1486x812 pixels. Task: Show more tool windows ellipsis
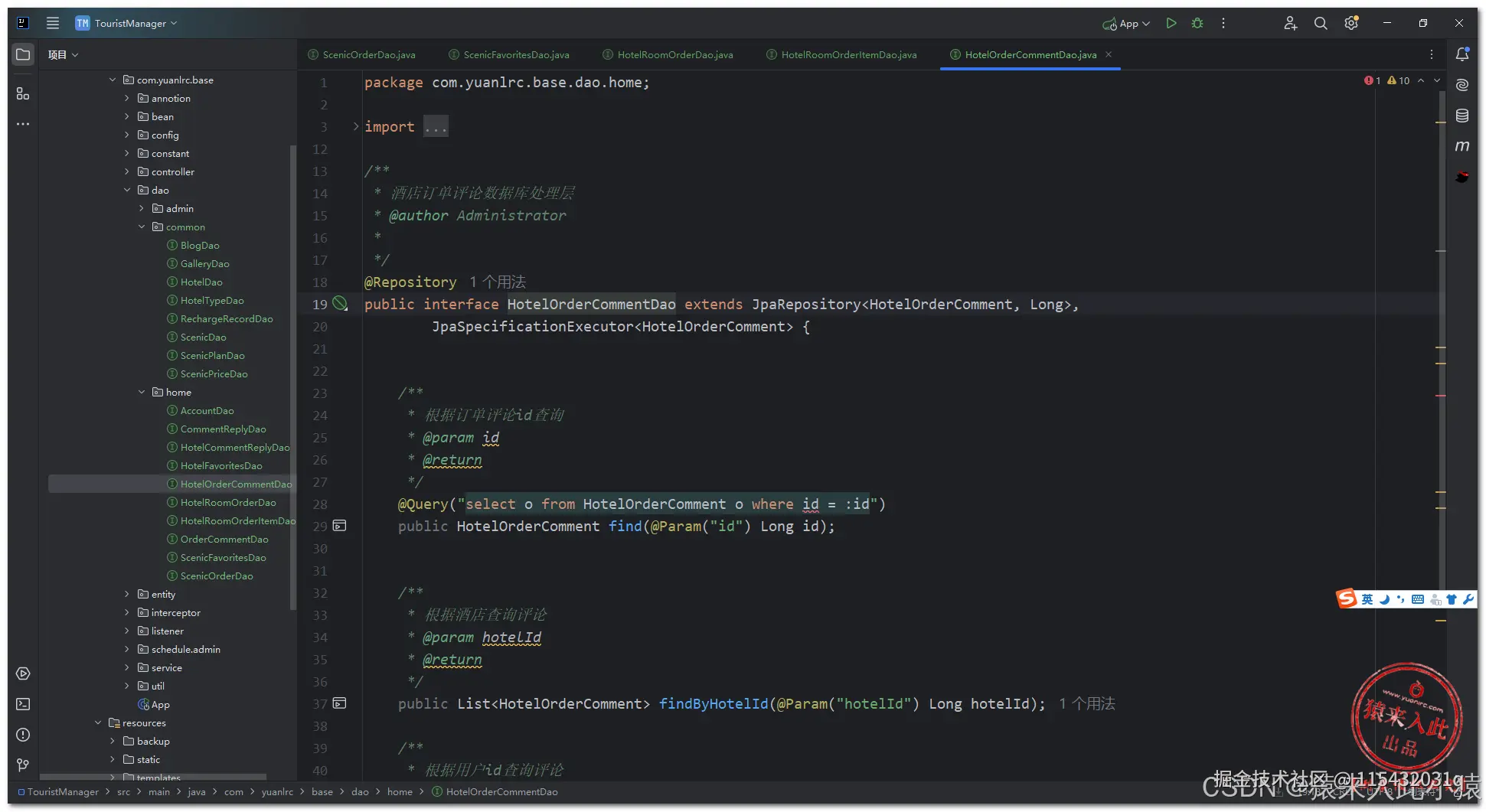(x=23, y=124)
